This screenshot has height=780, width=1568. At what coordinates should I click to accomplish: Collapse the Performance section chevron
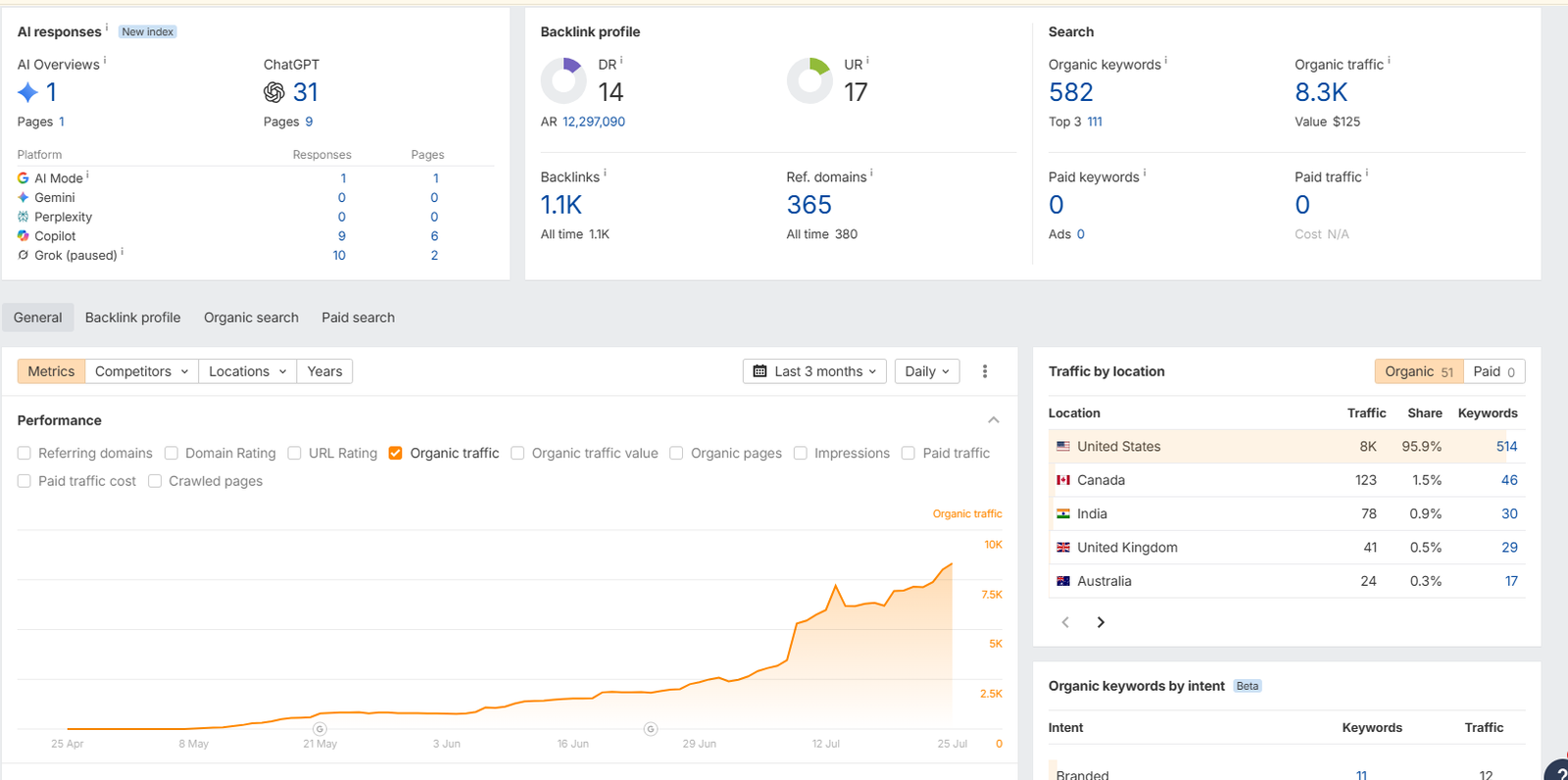pos(994,420)
